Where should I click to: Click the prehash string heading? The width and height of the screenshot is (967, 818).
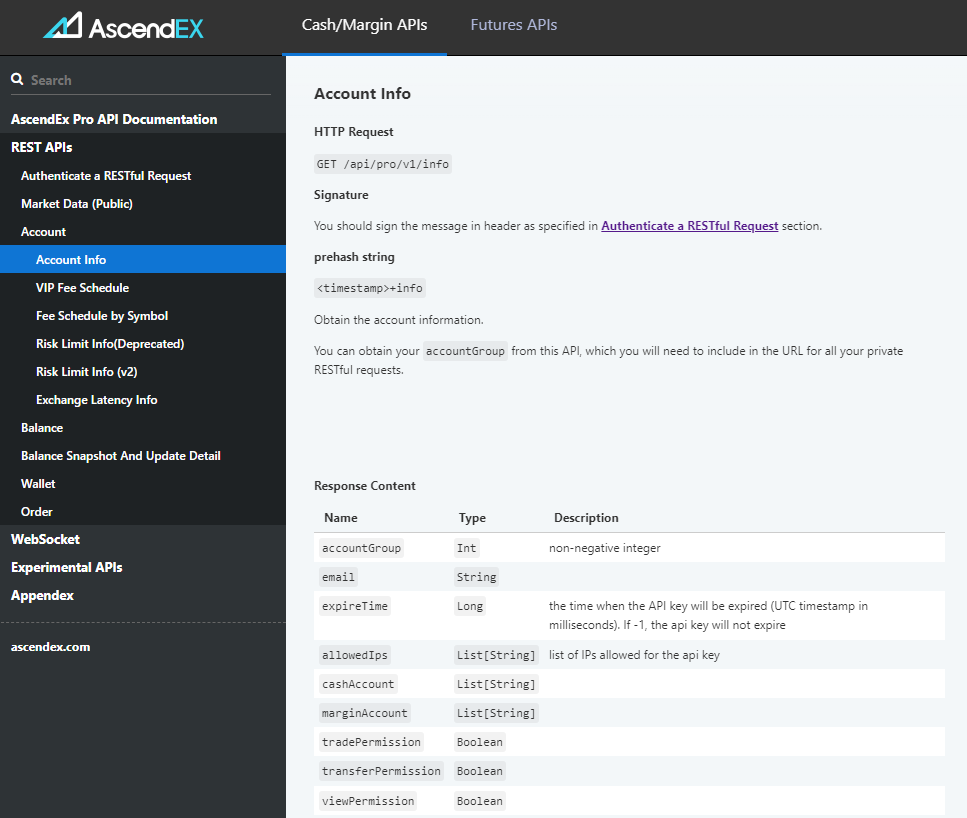(x=354, y=257)
